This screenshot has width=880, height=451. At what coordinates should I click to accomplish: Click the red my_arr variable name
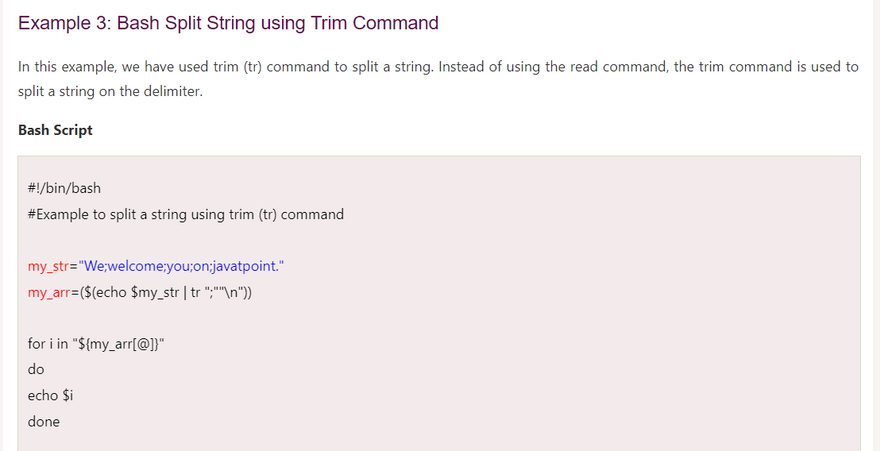(48, 292)
